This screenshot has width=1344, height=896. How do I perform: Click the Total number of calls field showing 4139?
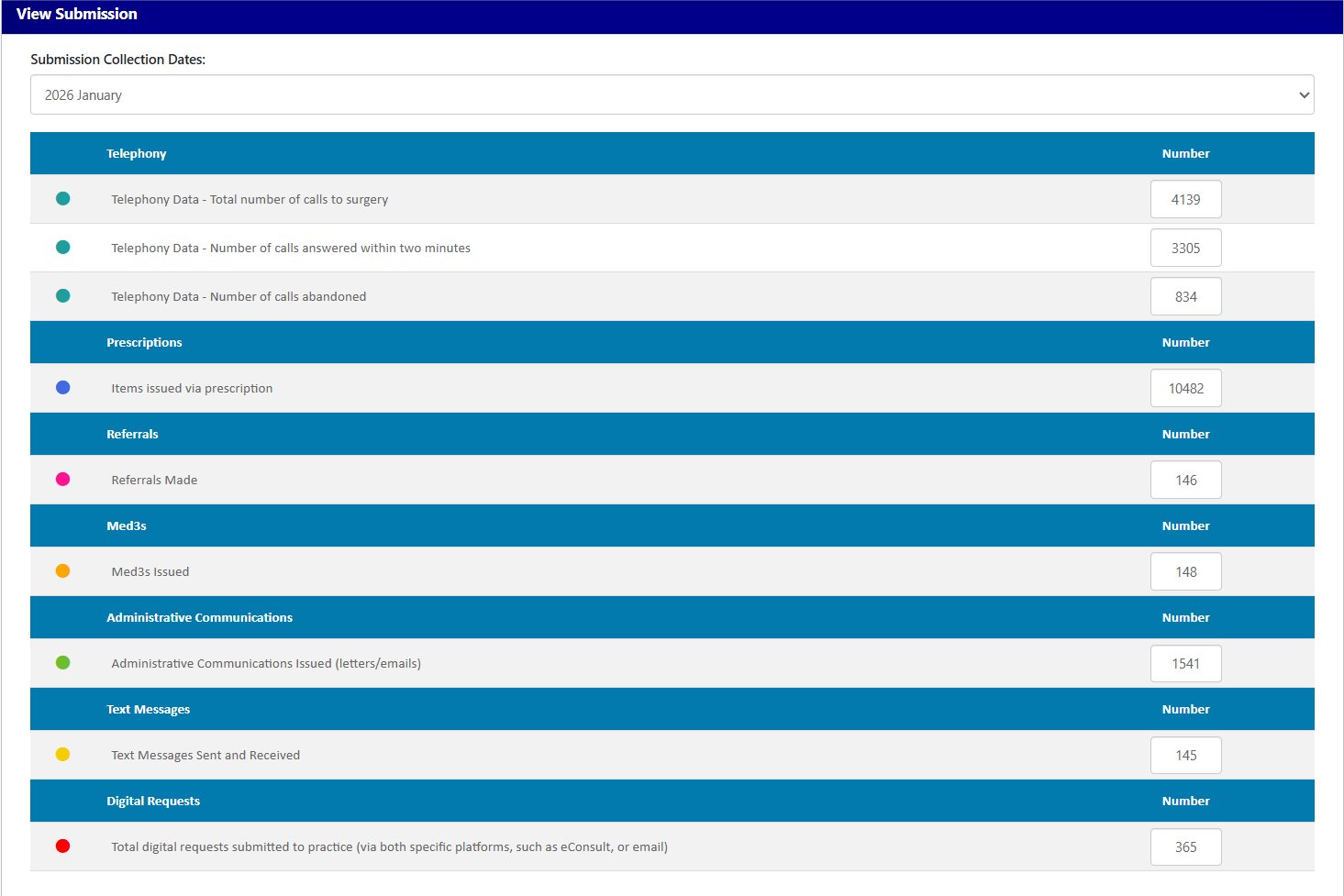click(1185, 200)
